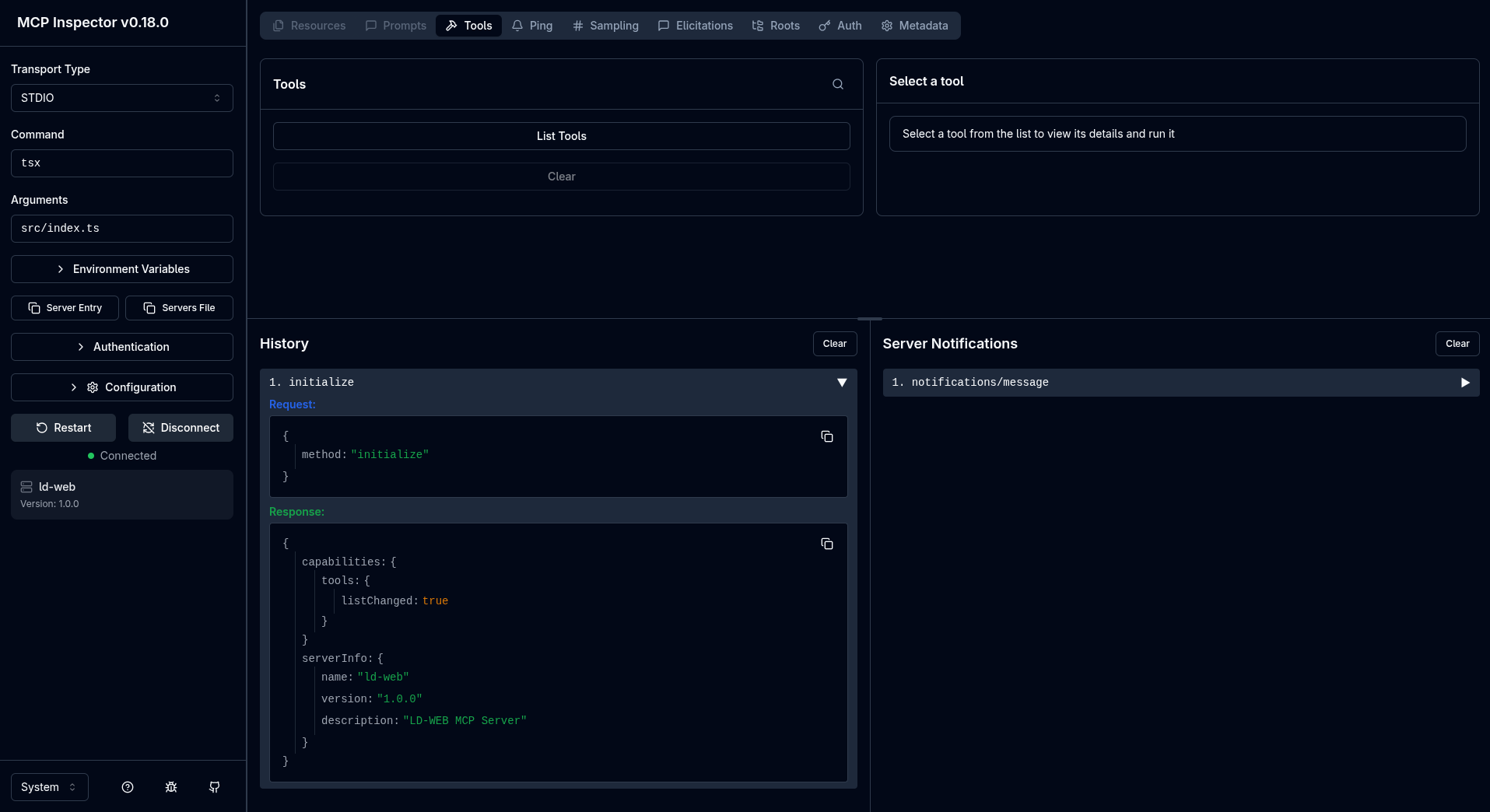Disconnect from the server
The image size is (1490, 812).
(181, 427)
